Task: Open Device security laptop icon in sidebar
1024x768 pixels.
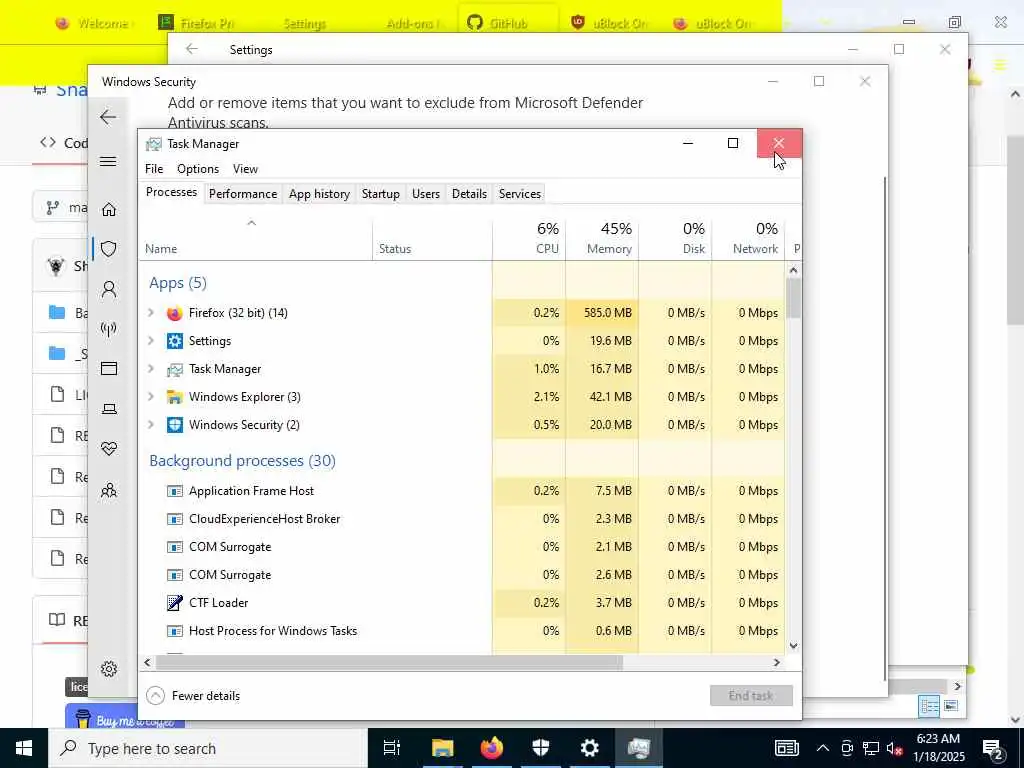Action: tap(109, 409)
